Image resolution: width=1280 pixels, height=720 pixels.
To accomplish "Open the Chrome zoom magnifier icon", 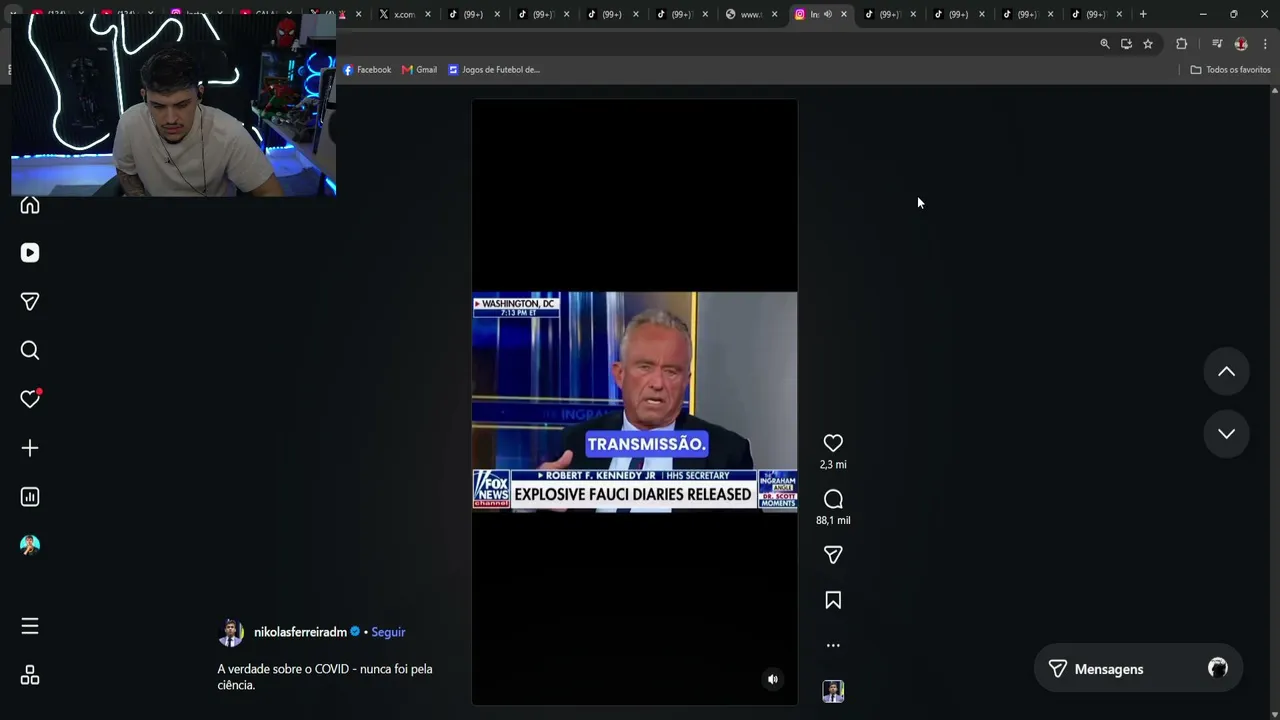I will click(1105, 44).
